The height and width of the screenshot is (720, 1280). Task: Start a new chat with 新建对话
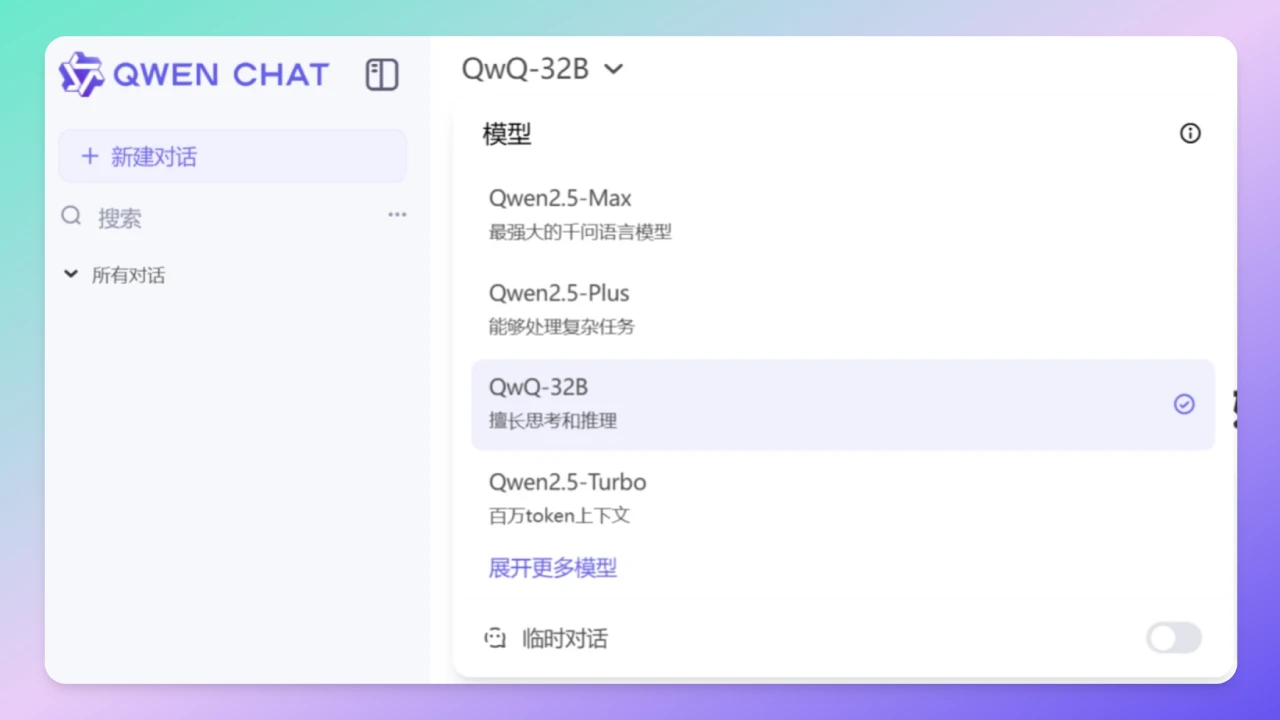pyautogui.click(x=232, y=156)
